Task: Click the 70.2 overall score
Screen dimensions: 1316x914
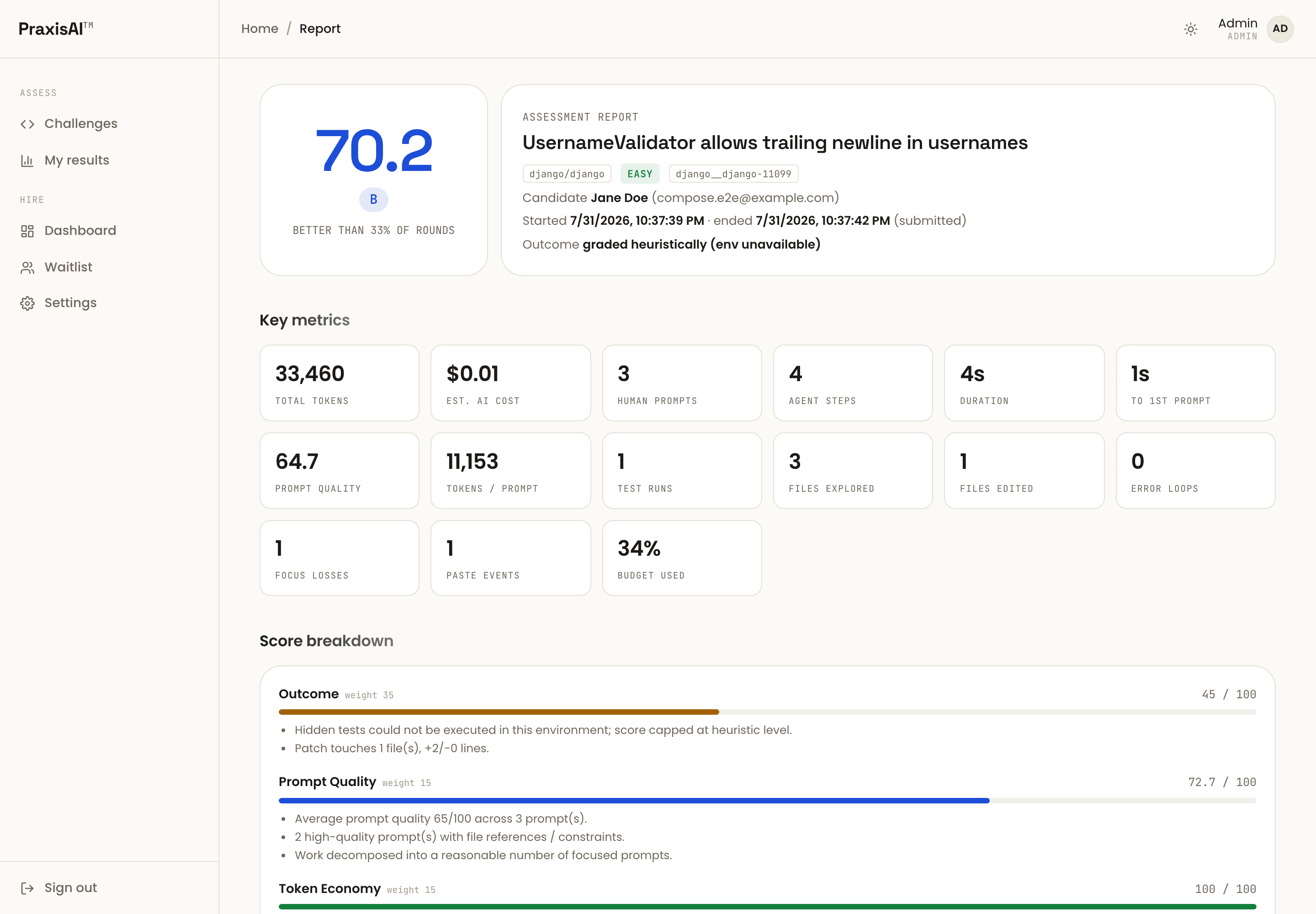Action: (x=373, y=151)
